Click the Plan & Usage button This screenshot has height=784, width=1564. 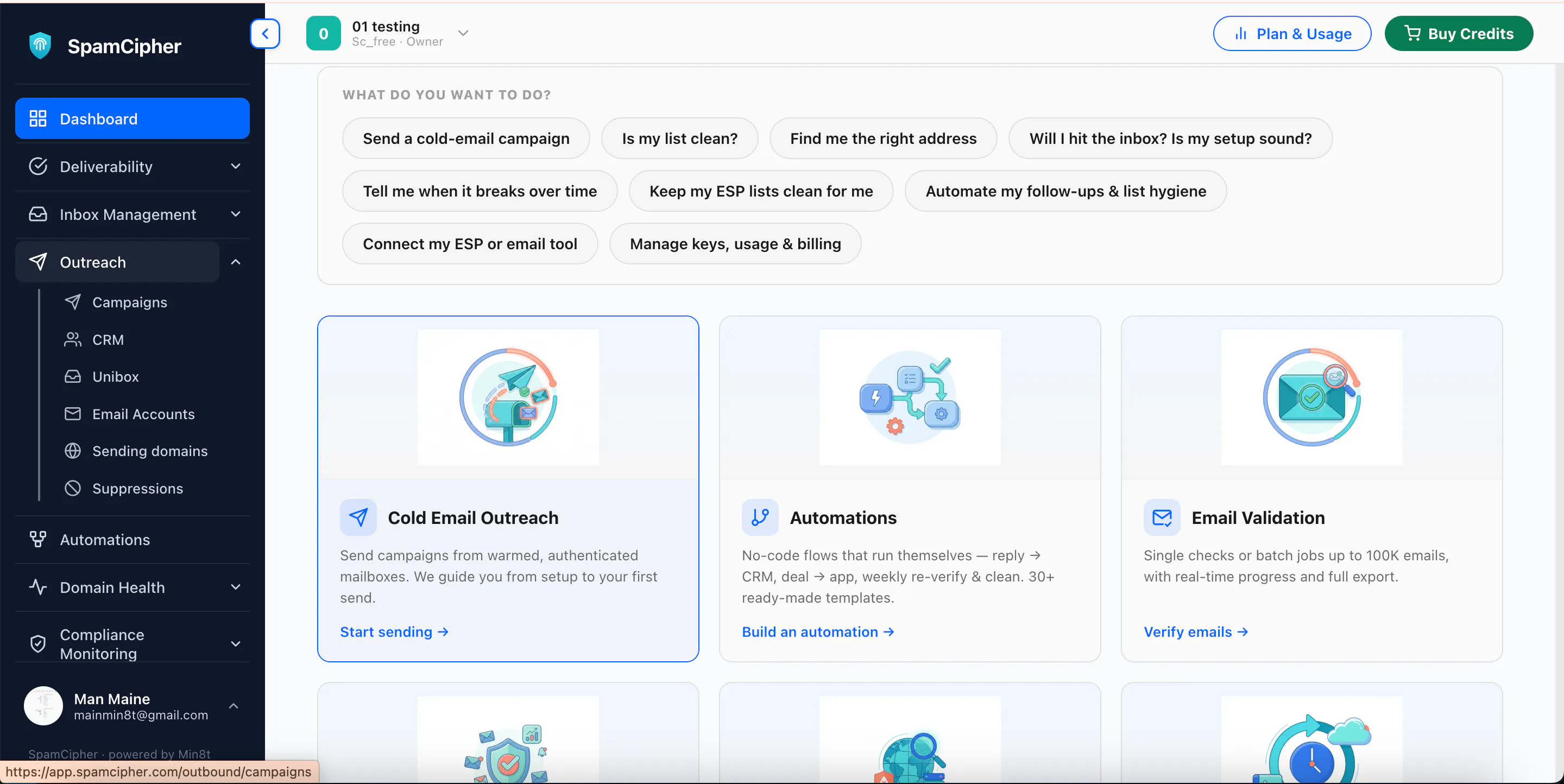pos(1292,33)
